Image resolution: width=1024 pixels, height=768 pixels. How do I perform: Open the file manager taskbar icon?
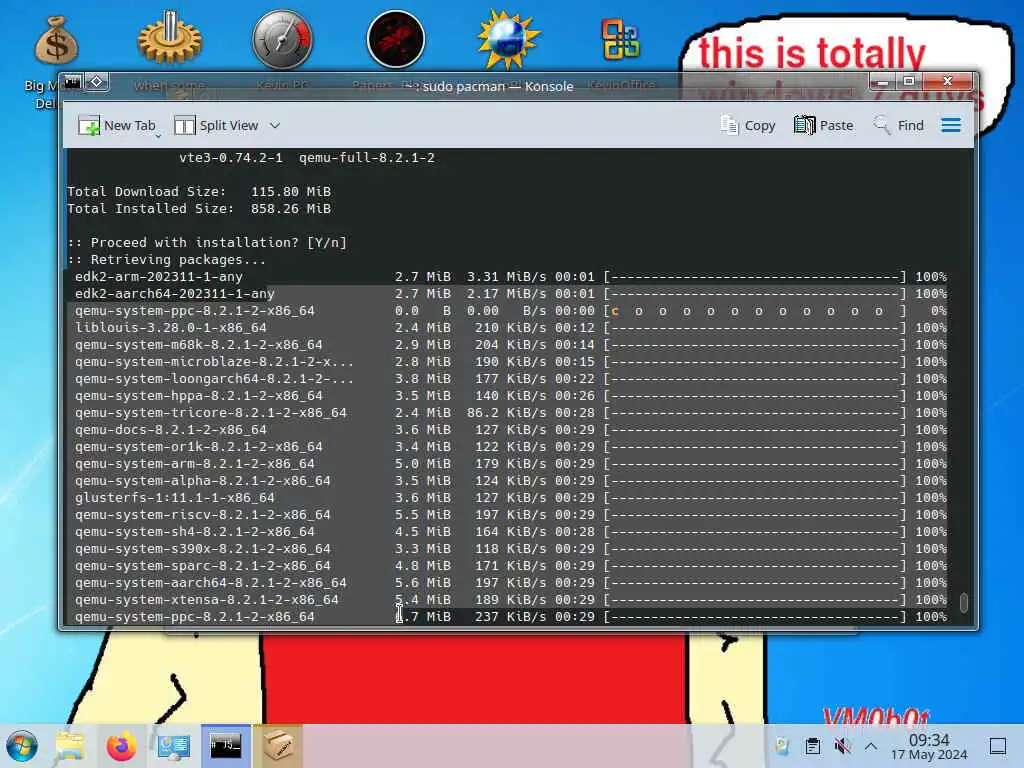(x=70, y=746)
